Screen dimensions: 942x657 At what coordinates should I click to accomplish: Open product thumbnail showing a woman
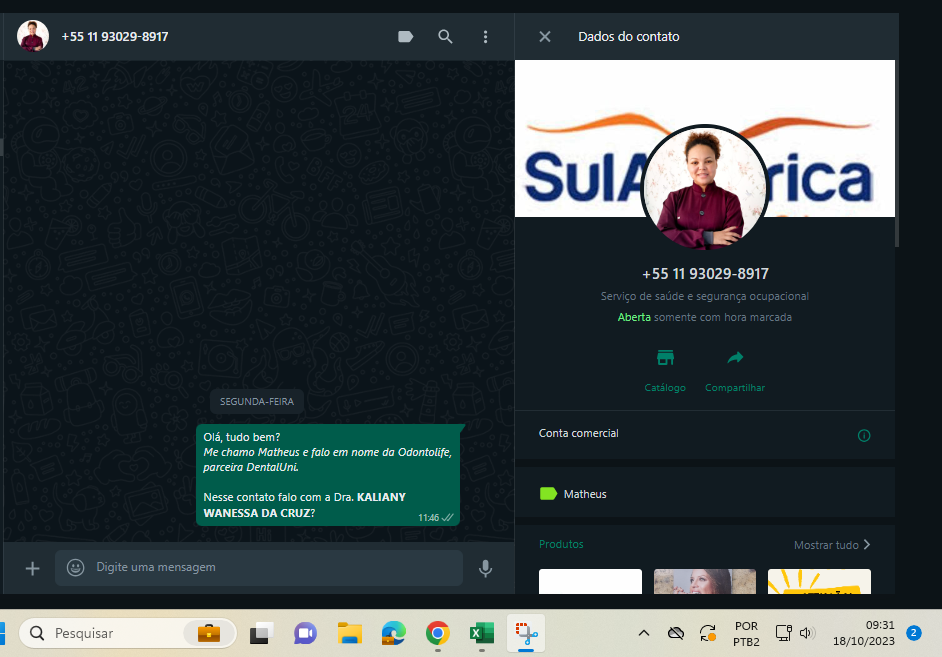[705, 581]
